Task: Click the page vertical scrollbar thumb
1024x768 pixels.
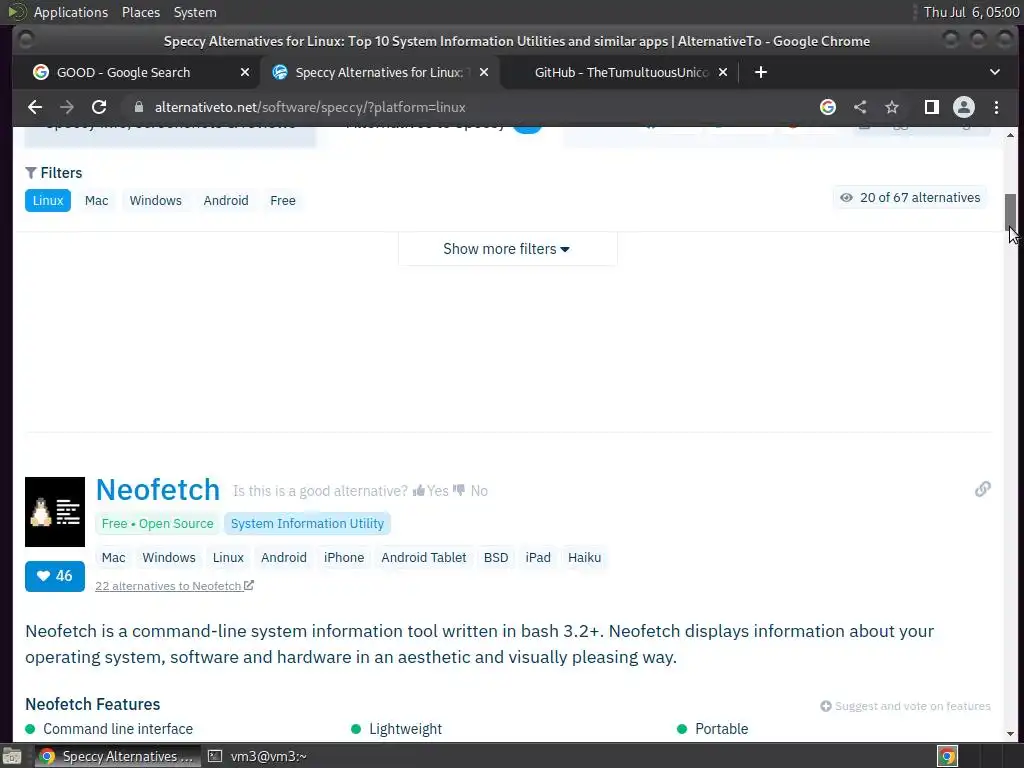Action: click(x=1010, y=212)
